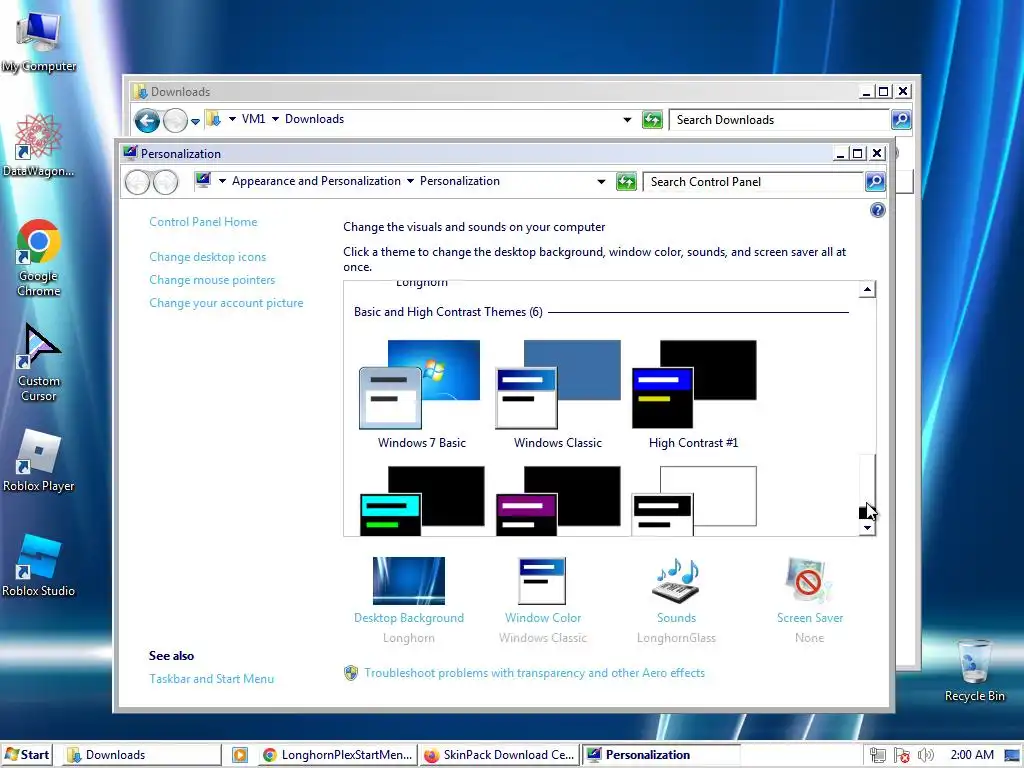Expand arrow between Appearance and Personalization breadcrumbs

[410, 181]
